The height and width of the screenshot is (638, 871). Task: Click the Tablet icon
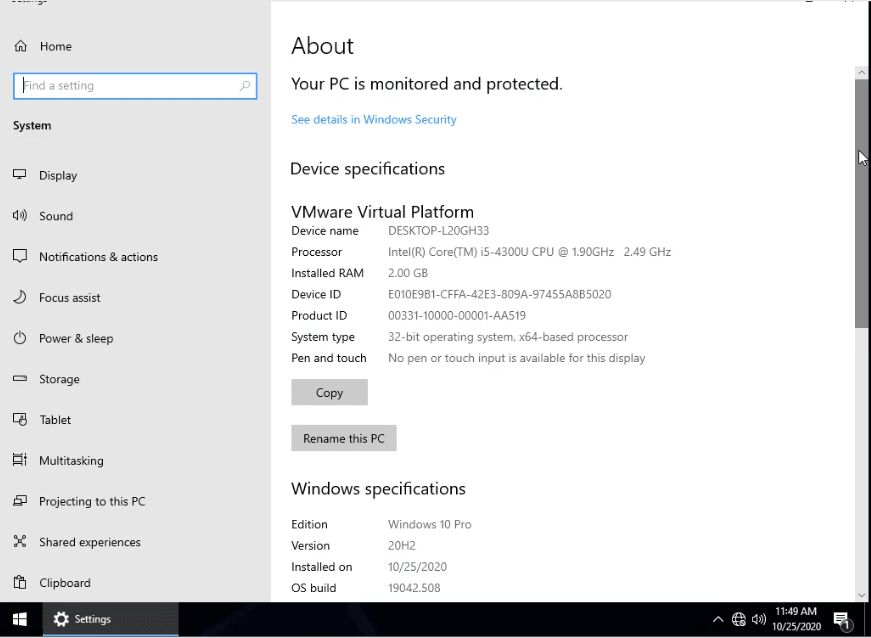point(19,419)
